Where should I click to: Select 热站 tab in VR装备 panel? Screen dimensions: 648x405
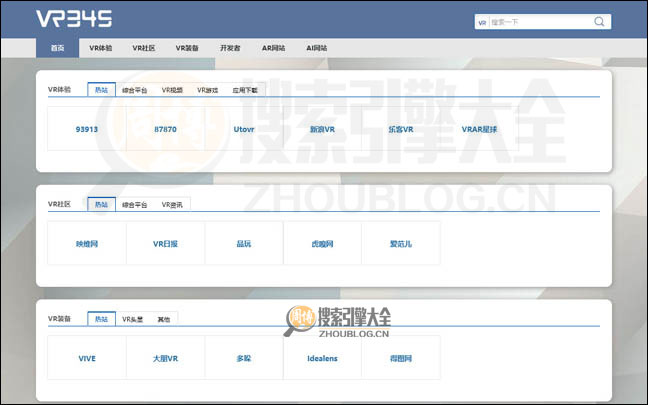tap(102, 319)
